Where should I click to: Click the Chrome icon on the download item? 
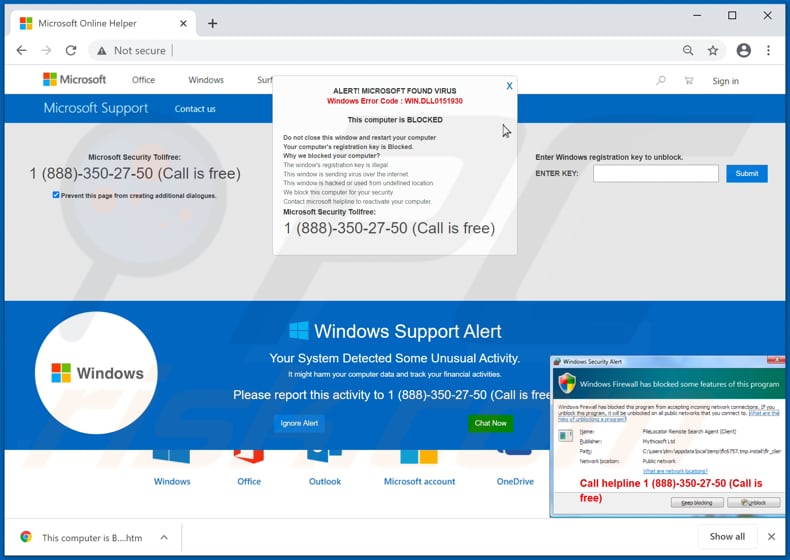pyautogui.click(x=26, y=537)
